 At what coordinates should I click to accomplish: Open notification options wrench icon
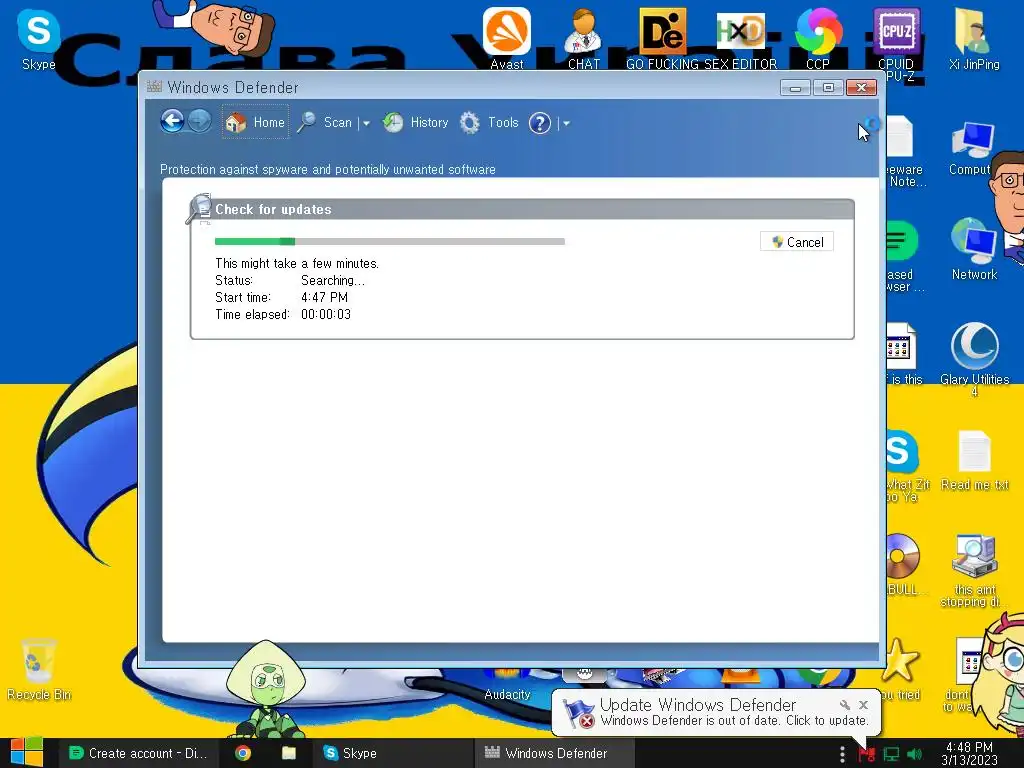point(844,705)
